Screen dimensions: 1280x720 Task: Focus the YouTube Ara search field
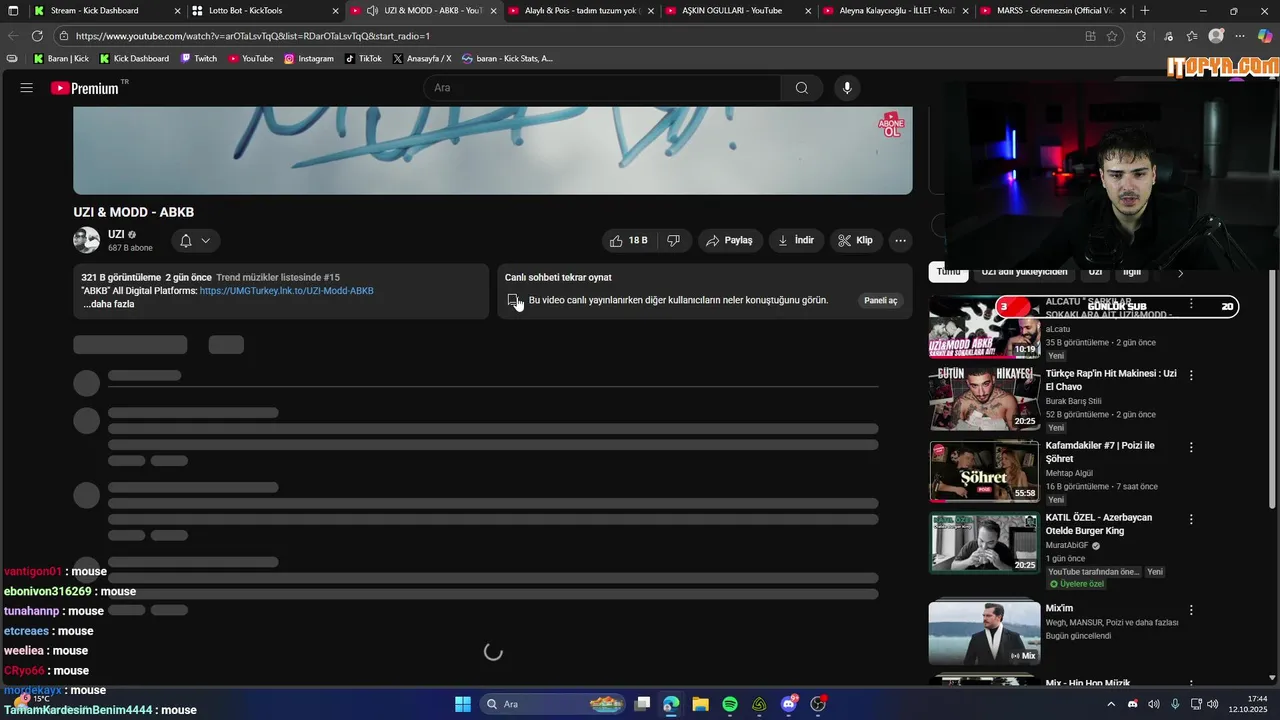[603, 88]
